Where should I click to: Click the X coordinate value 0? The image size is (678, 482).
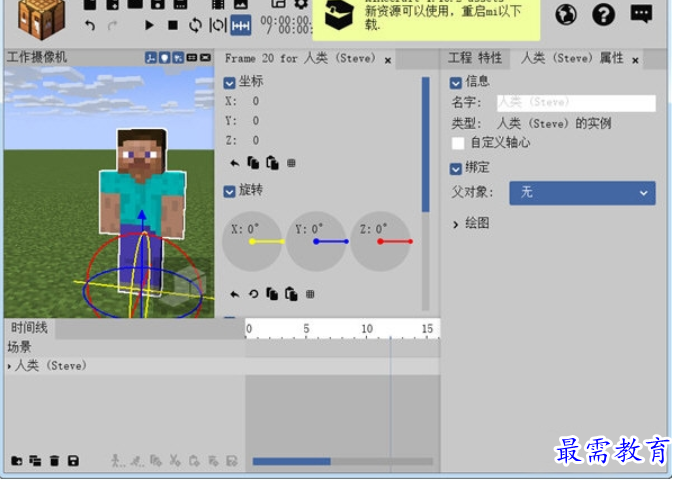[256, 101]
